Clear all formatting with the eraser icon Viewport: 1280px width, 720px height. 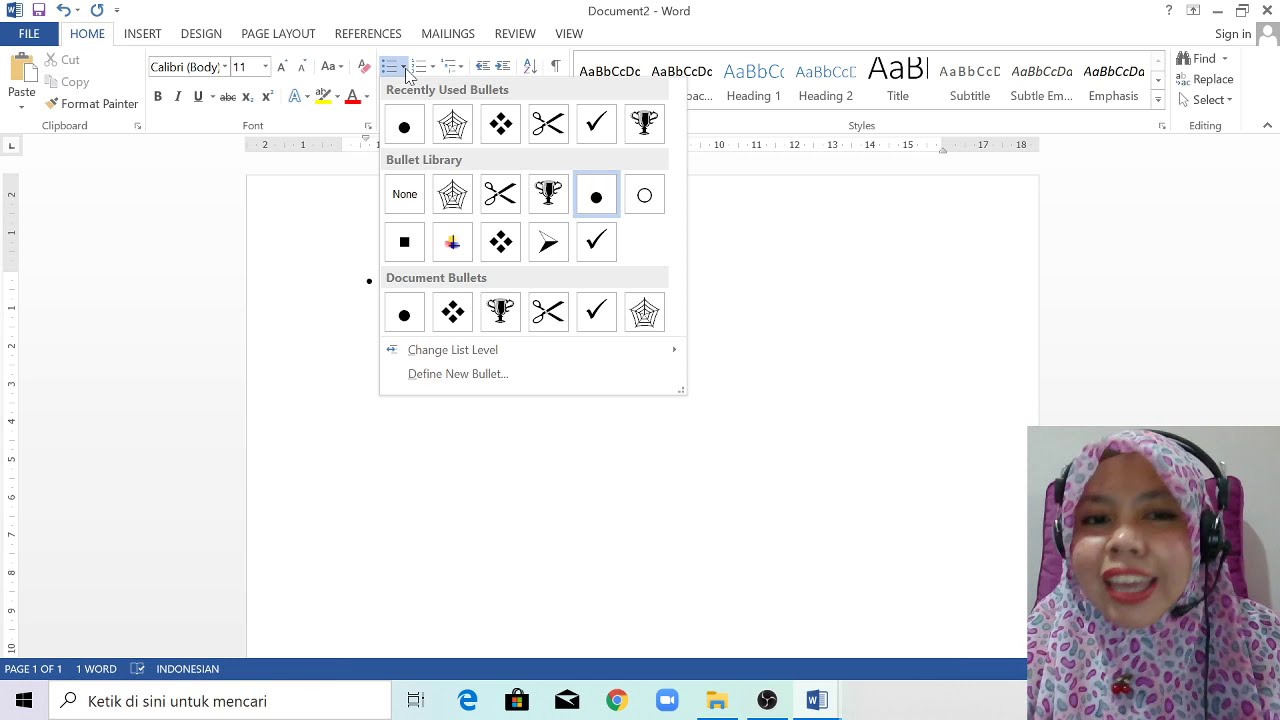364,67
